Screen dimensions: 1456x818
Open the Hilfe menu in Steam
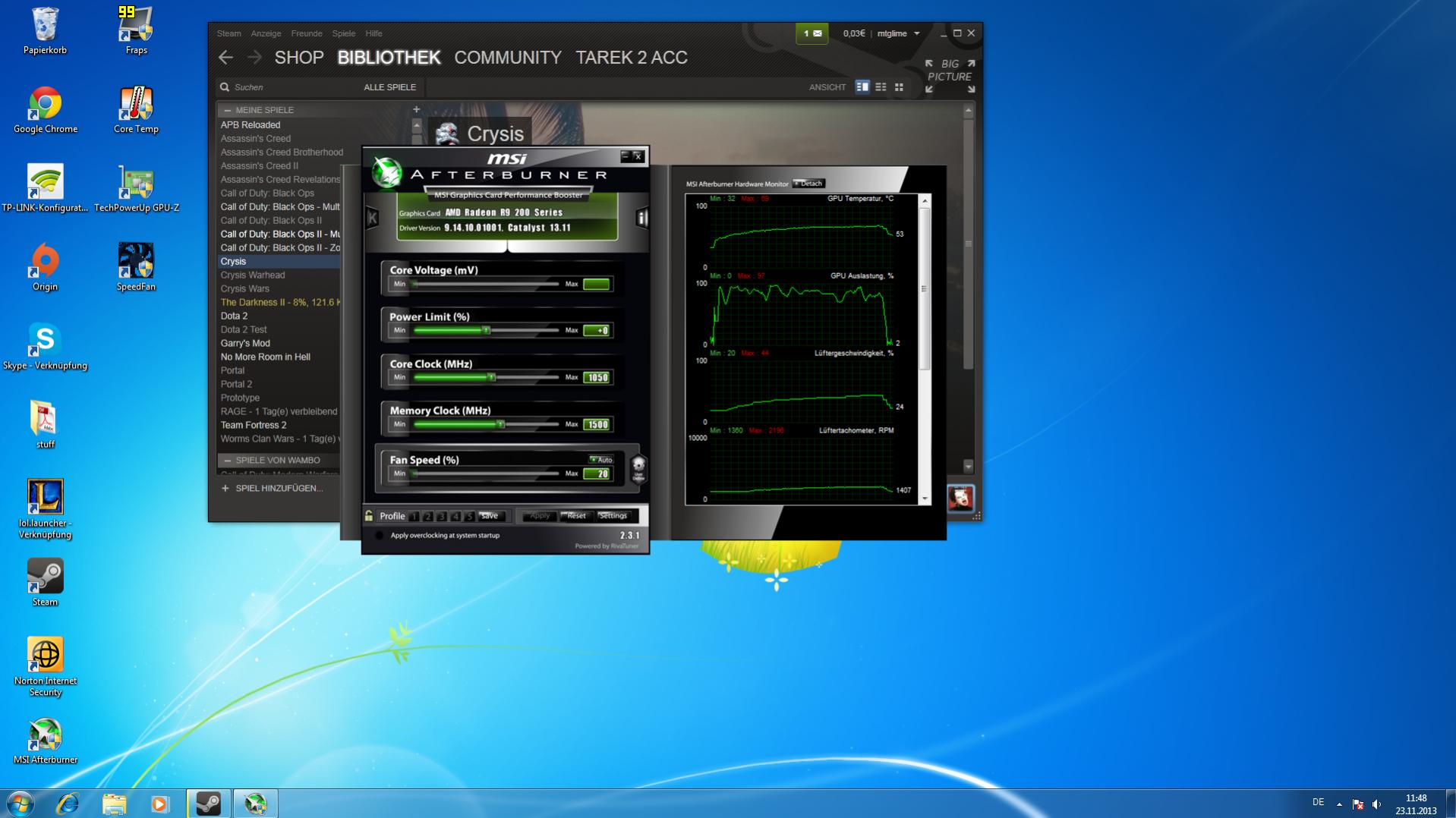pos(373,33)
